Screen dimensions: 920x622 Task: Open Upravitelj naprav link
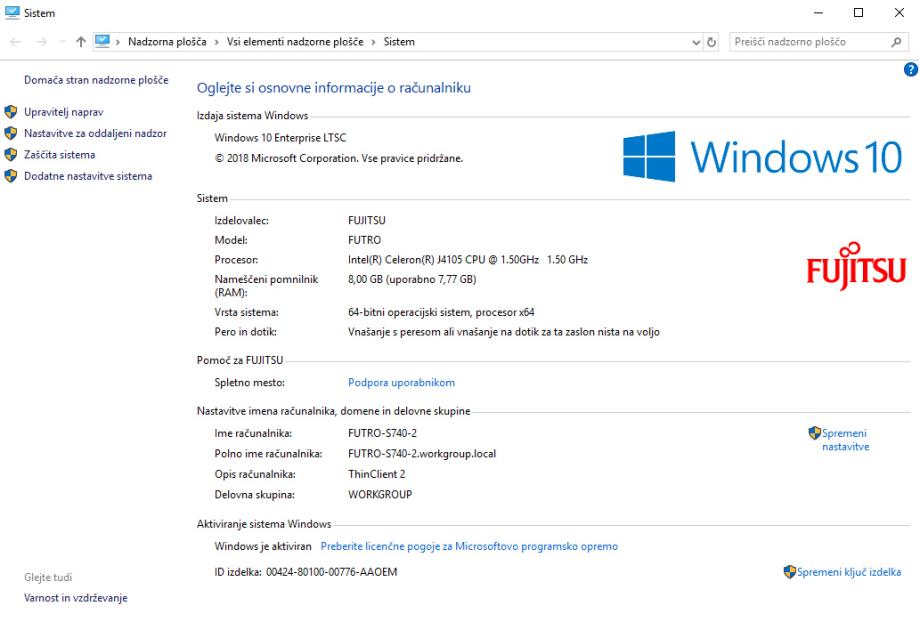[63, 112]
